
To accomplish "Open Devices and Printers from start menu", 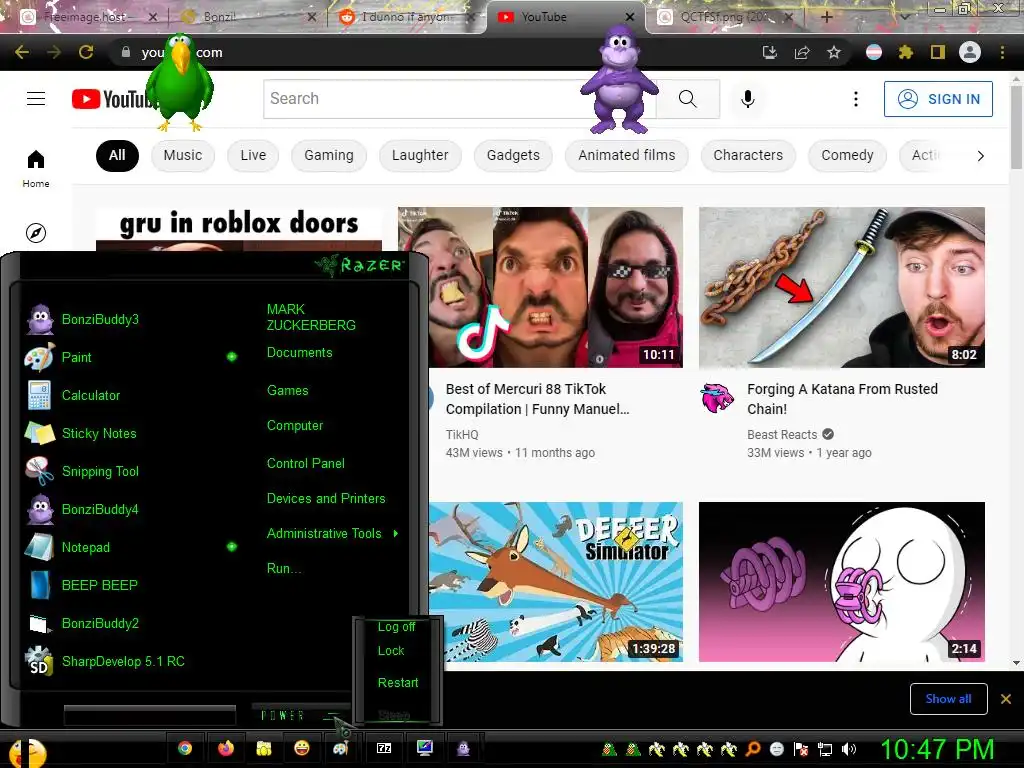I will tap(326, 499).
